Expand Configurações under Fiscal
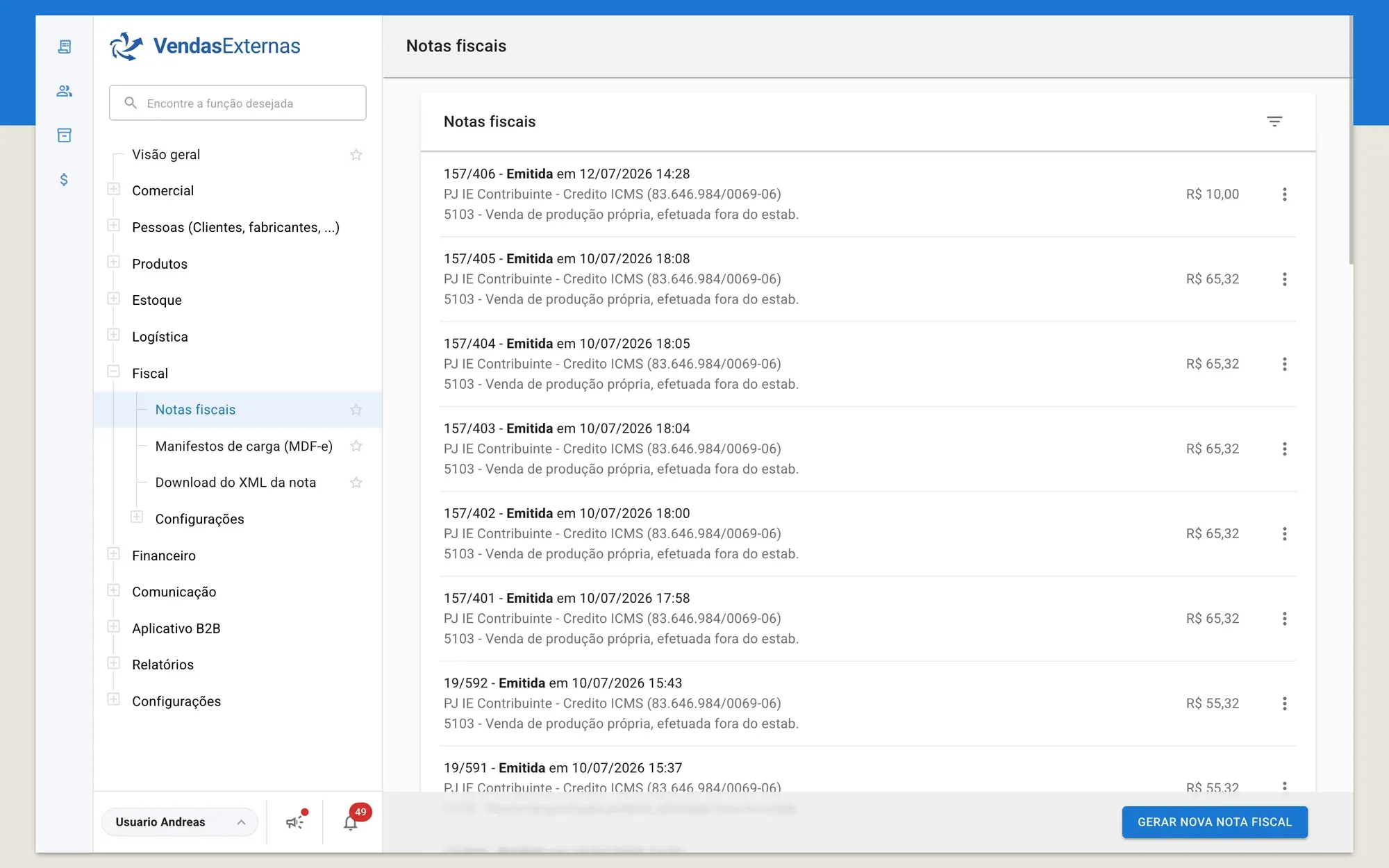Screen dimensions: 1389x868 pos(137,517)
